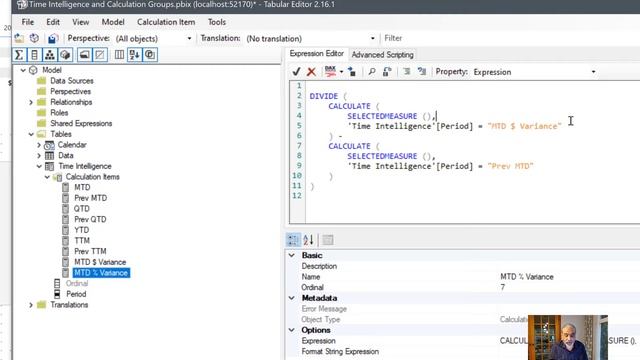640x360 pixels.
Task: Select the Prev MTD calculation item
Action: pyautogui.click(x=91, y=198)
